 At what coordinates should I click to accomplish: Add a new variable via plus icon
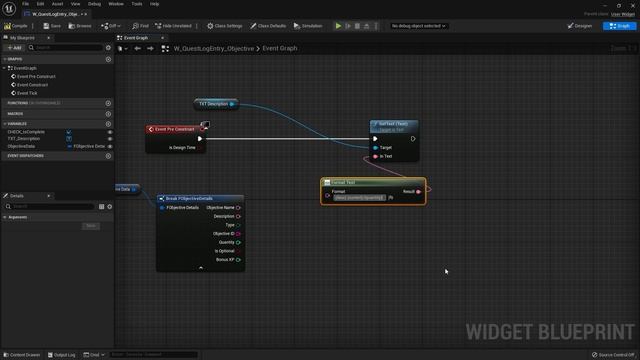pos(108,124)
